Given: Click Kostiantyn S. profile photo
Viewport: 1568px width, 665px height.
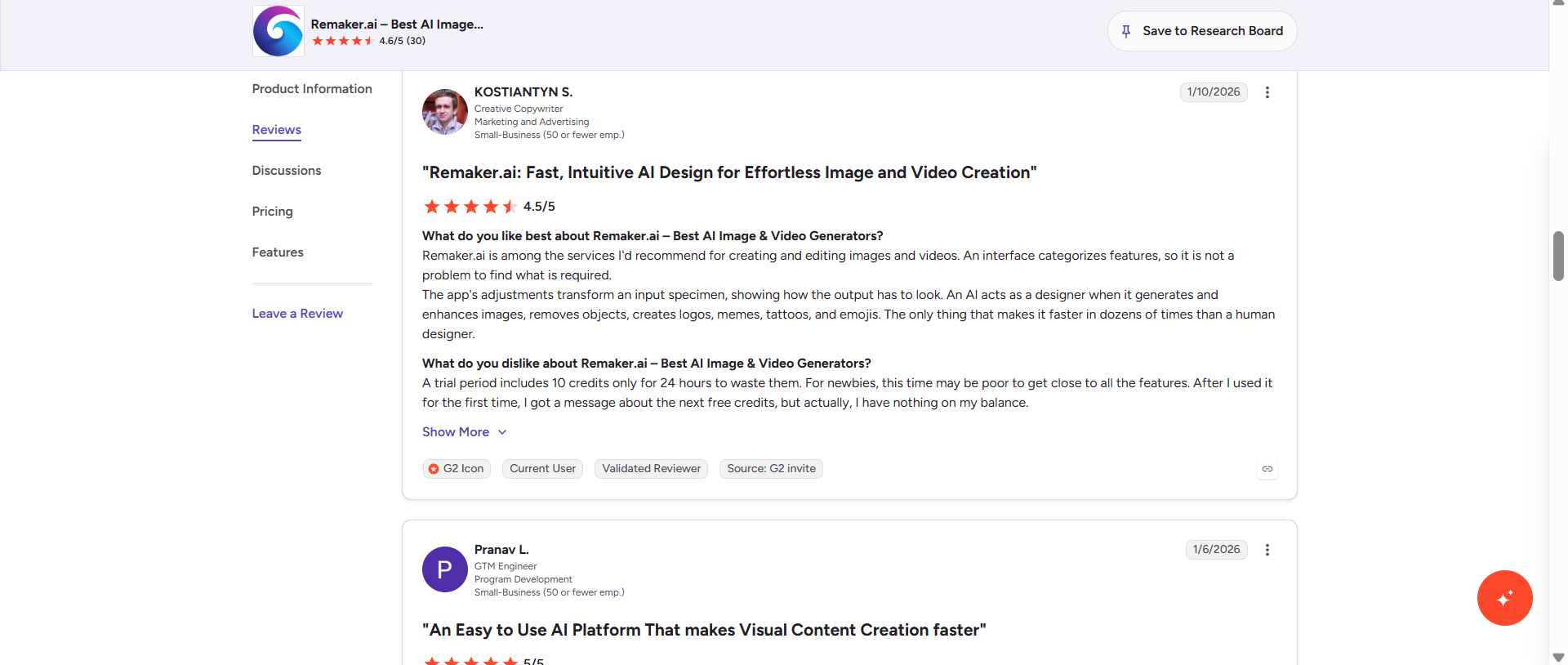Looking at the screenshot, I should [x=445, y=112].
